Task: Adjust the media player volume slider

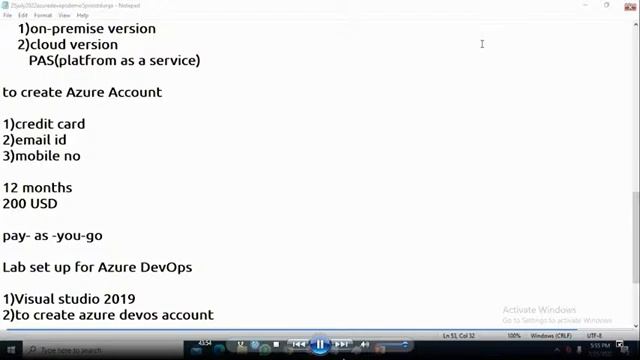Action: (392, 345)
